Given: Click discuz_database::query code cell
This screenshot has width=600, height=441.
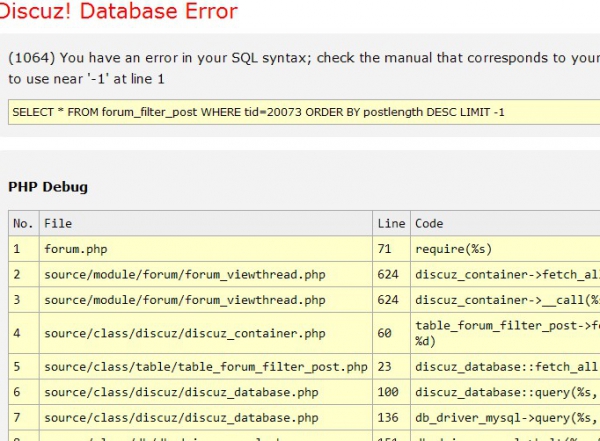Looking at the screenshot, I should [505, 392].
